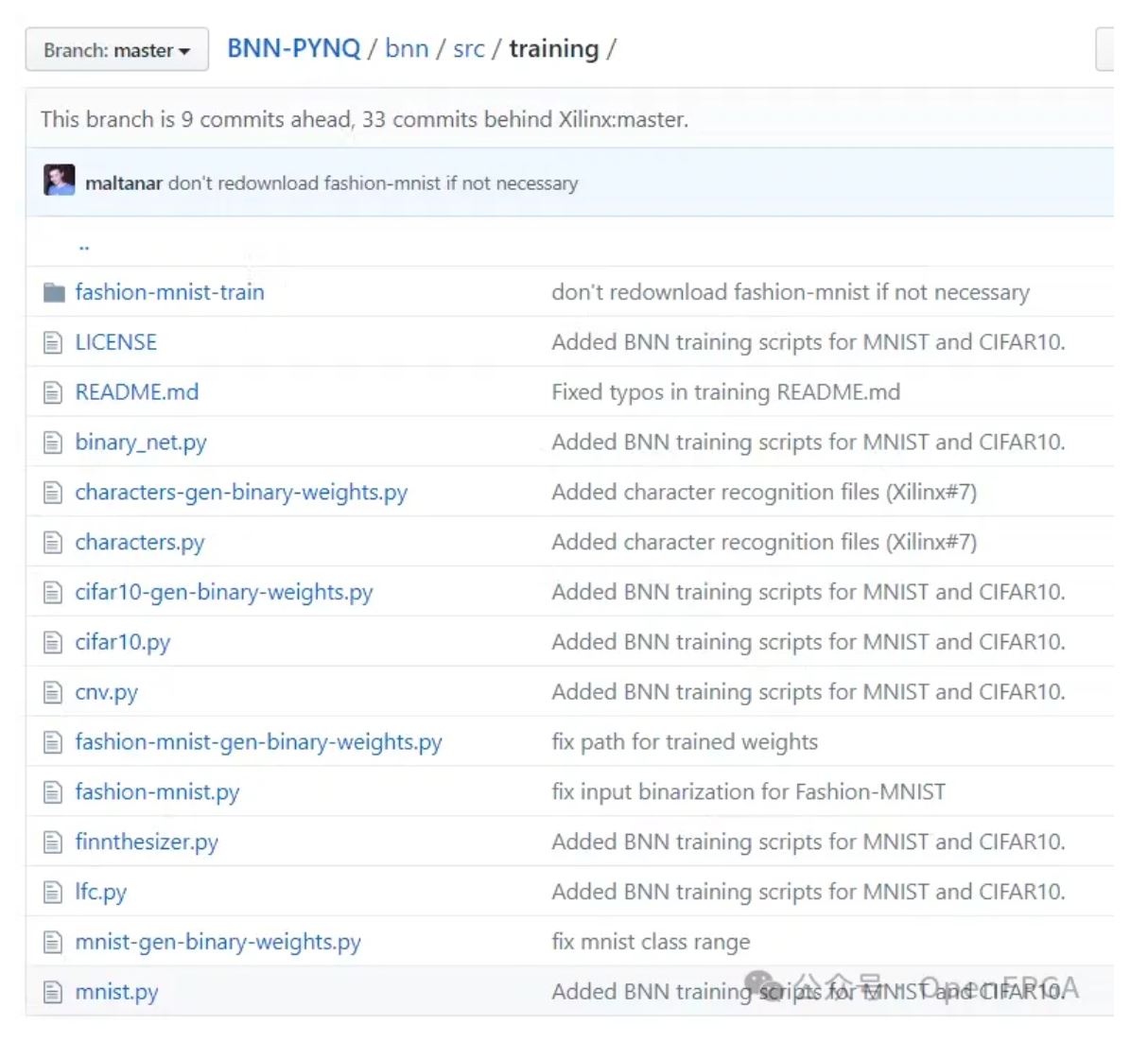The height and width of the screenshot is (1042, 1148).
Task: Click the file icon beside lfc.py
Action: [x=53, y=893]
